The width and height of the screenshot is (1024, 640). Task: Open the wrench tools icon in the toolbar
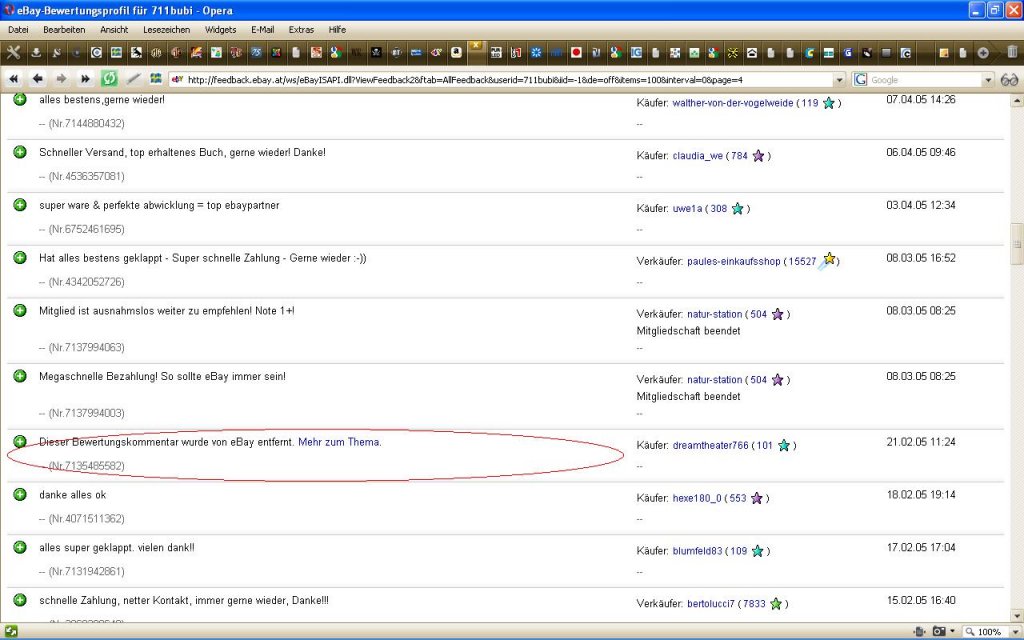point(13,52)
